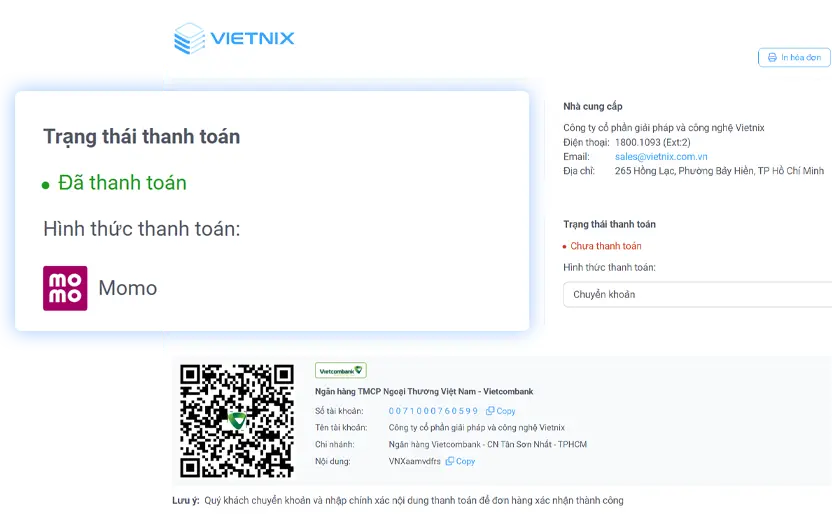The height and width of the screenshot is (525, 837).
Task: Click the Vietcombank emblem inside QR code
Action: 237,421
